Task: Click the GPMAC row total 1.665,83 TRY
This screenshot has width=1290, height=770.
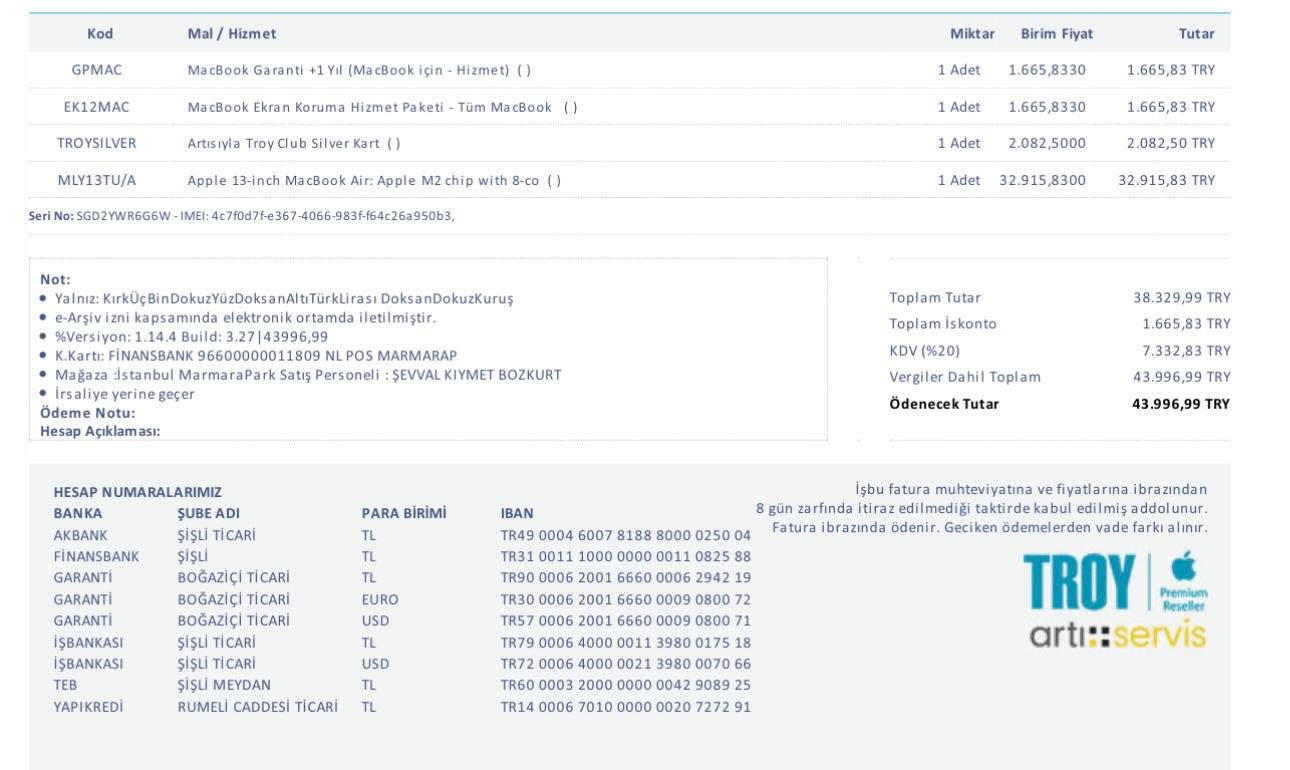Action: tap(1171, 70)
